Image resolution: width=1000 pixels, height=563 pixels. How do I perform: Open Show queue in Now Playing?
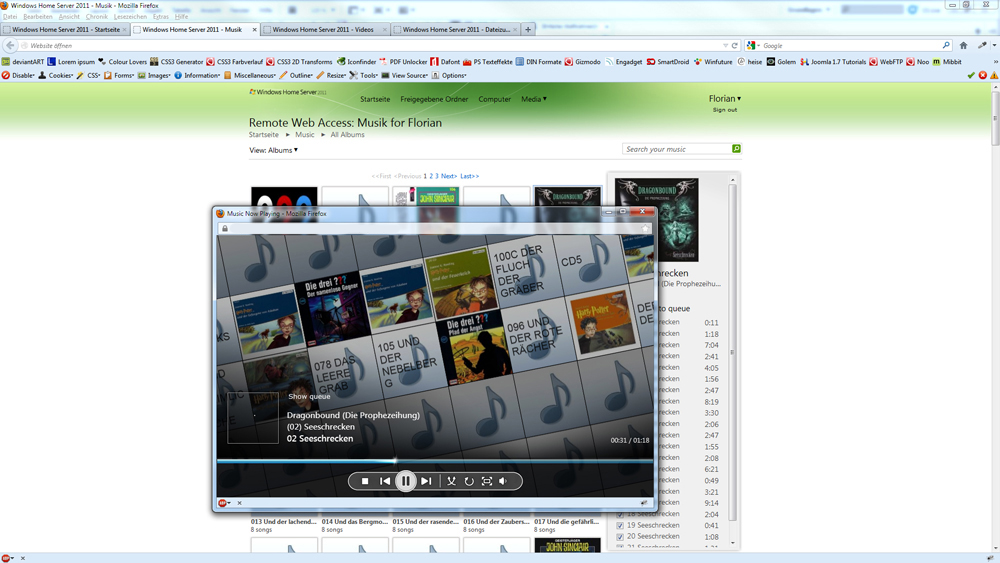(x=309, y=397)
